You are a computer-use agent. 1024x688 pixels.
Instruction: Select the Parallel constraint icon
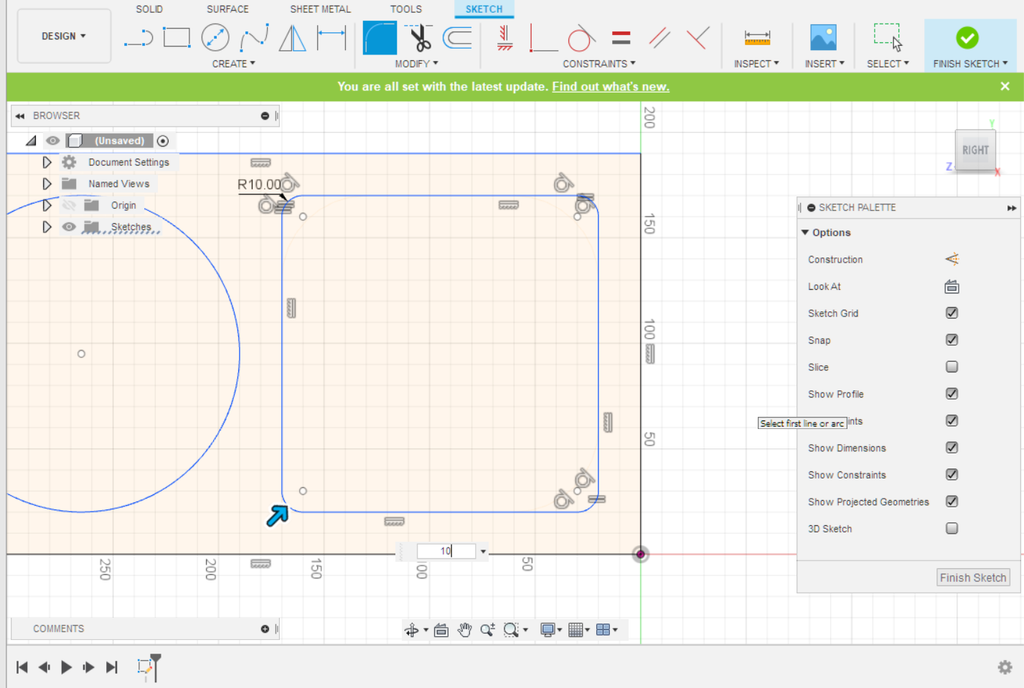pos(658,38)
